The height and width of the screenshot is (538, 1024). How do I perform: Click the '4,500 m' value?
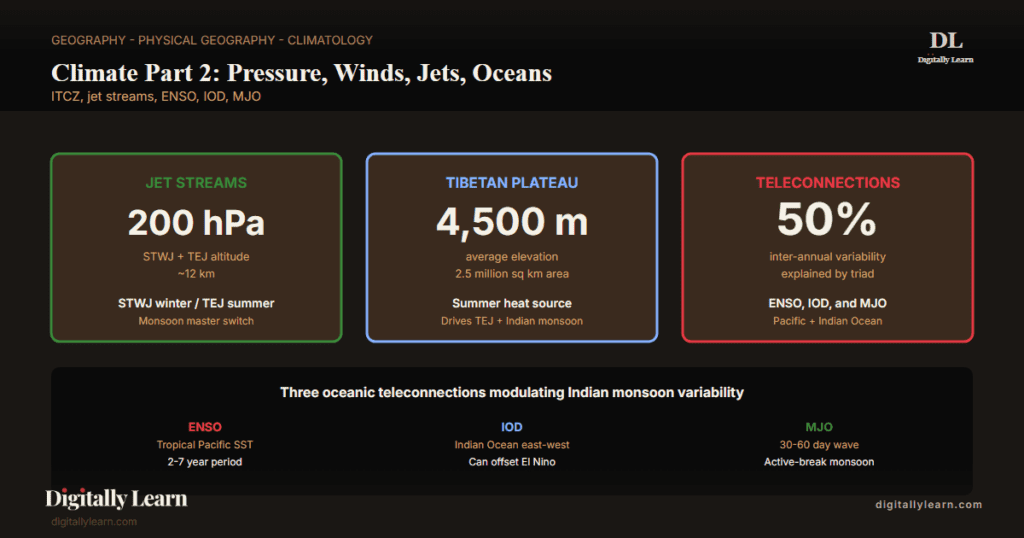pos(512,222)
